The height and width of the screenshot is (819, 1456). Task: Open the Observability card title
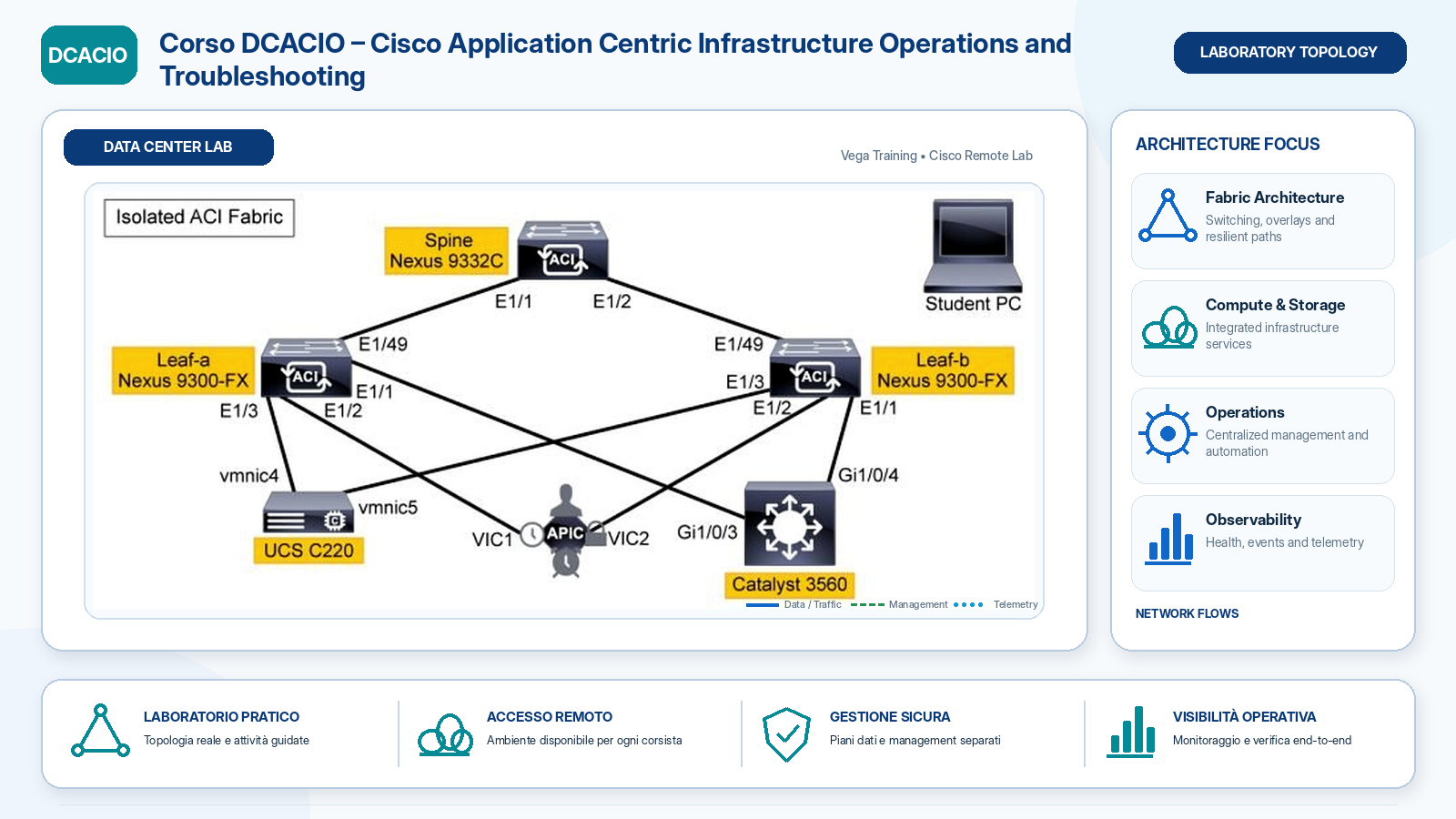(x=1253, y=520)
